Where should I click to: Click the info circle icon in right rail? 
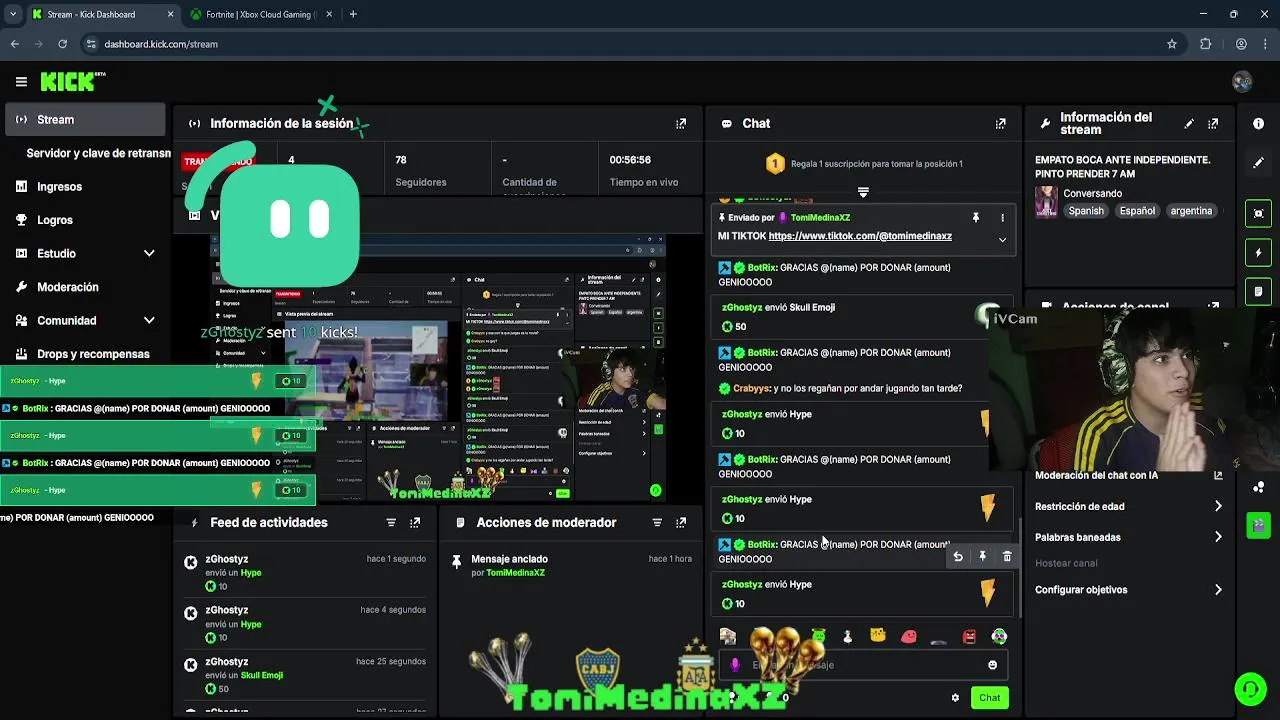tap(1258, 123)
